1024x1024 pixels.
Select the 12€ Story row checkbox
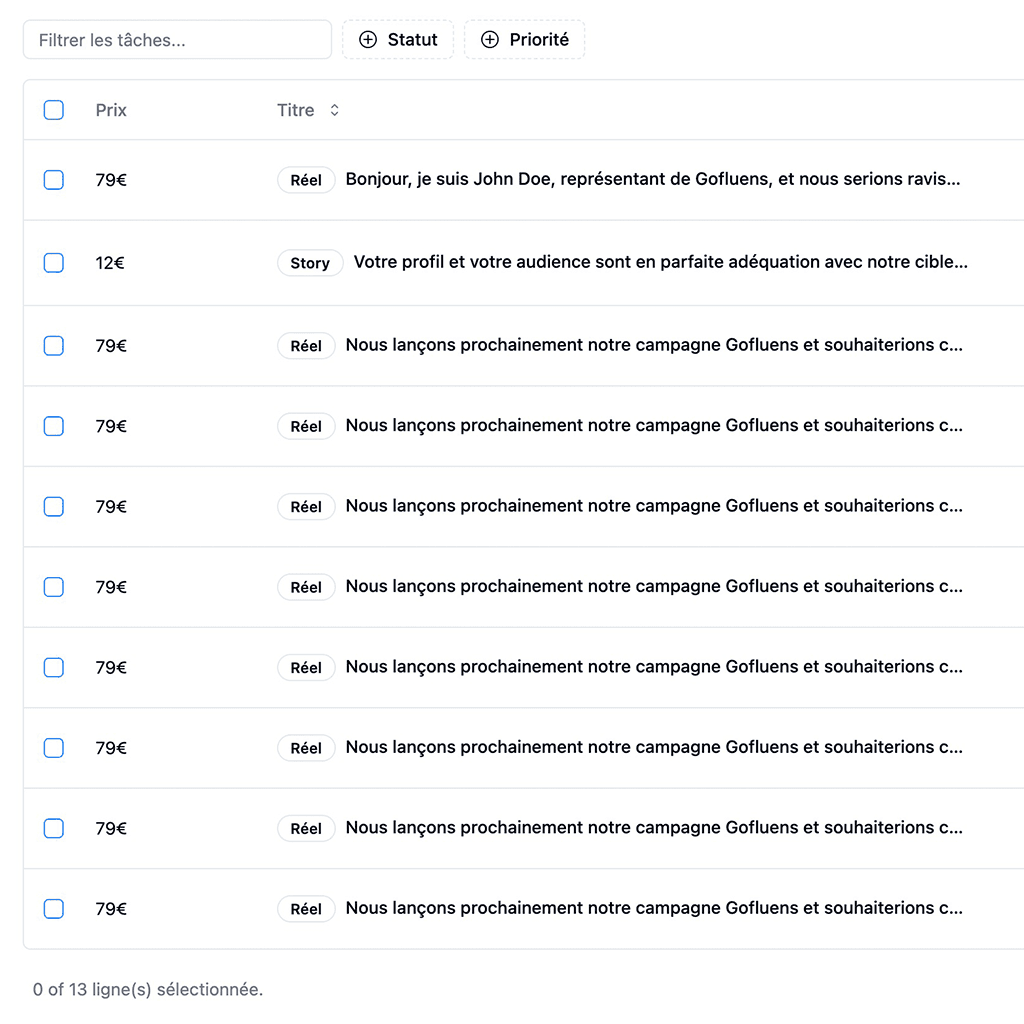(54, 263)
